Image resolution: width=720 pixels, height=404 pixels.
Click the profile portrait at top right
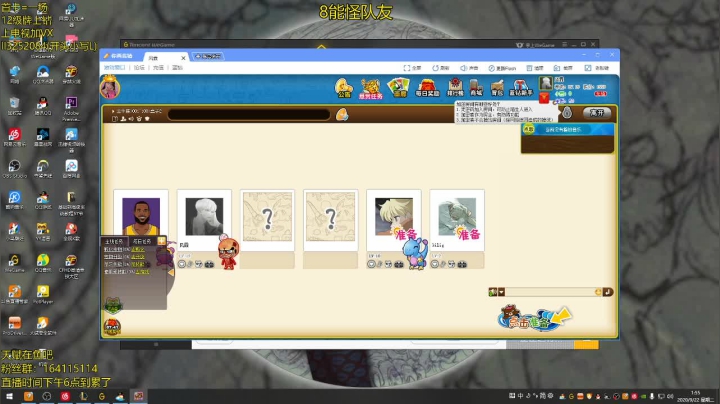(x=546, y=83)
